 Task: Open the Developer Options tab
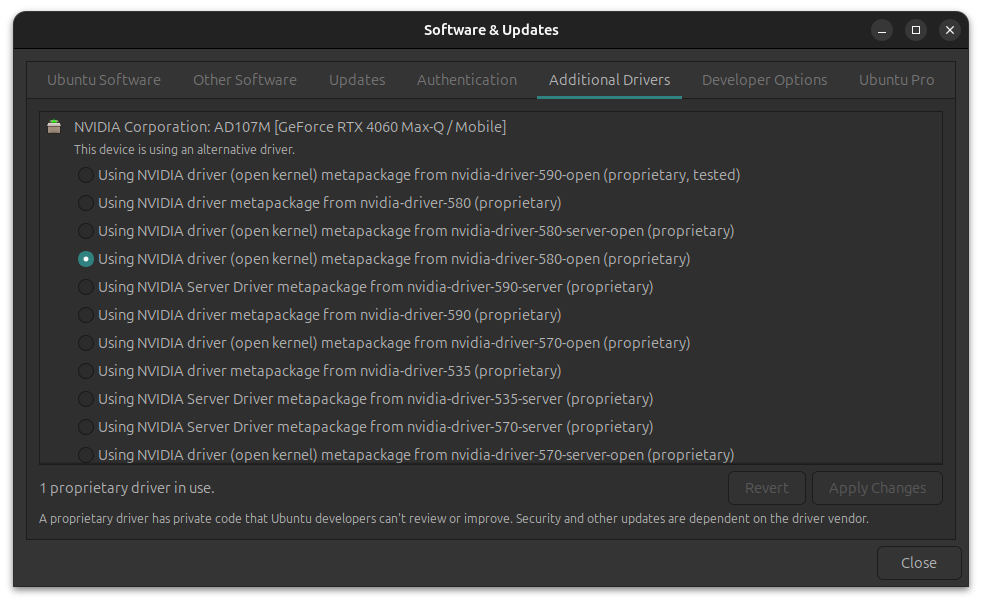[x=764, y=79]
